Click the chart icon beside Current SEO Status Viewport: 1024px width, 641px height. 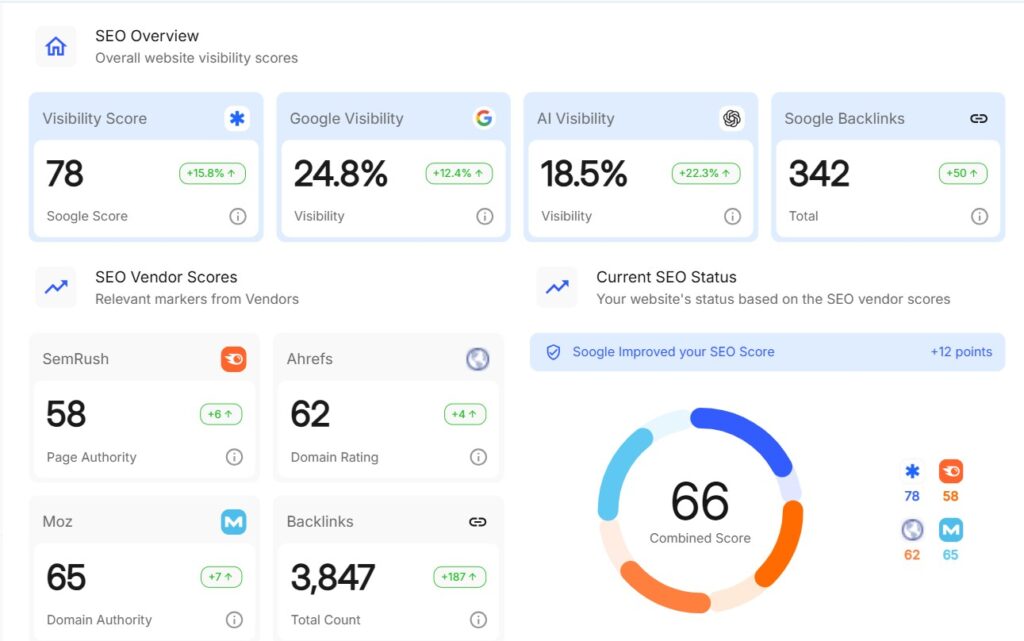tap(557, 287)
